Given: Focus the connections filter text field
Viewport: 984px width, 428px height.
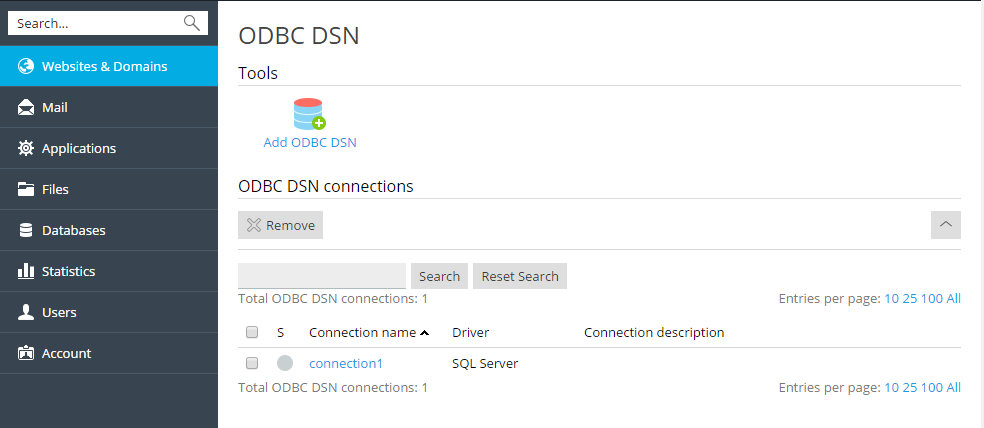Looking at the screenshot, I should (x=322, y=276).
